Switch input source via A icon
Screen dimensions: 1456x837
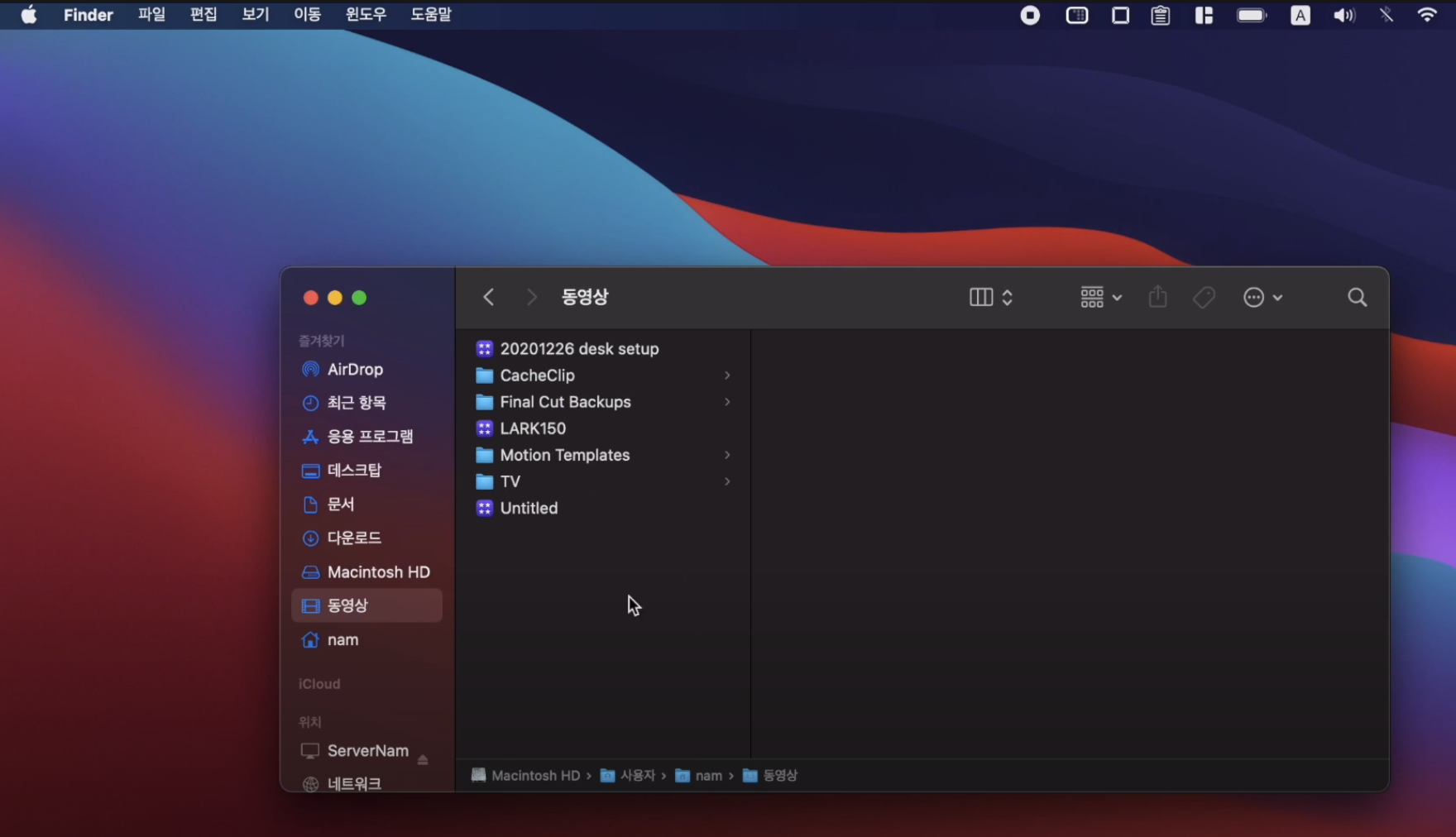point(1300,15)
